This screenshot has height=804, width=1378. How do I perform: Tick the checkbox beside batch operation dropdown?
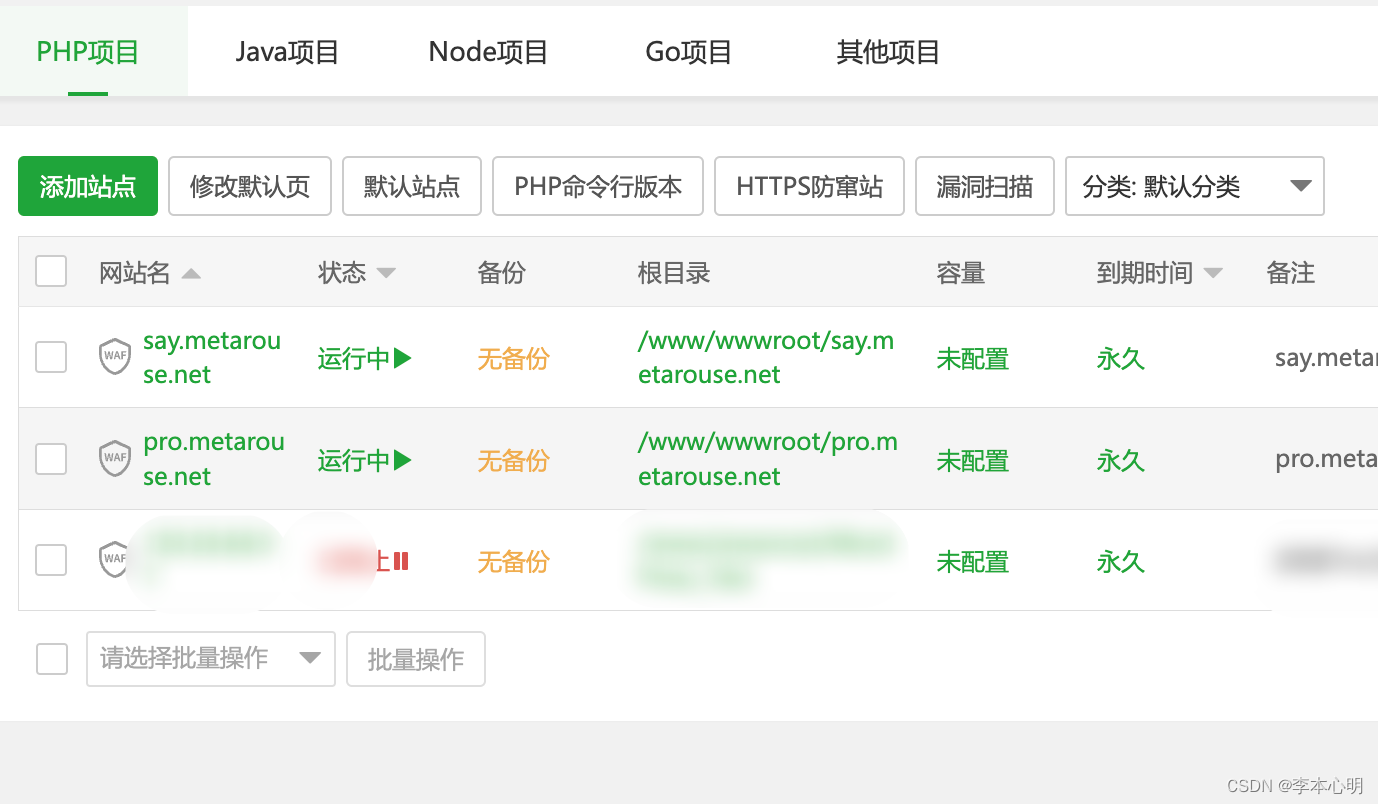click(52, 658)
